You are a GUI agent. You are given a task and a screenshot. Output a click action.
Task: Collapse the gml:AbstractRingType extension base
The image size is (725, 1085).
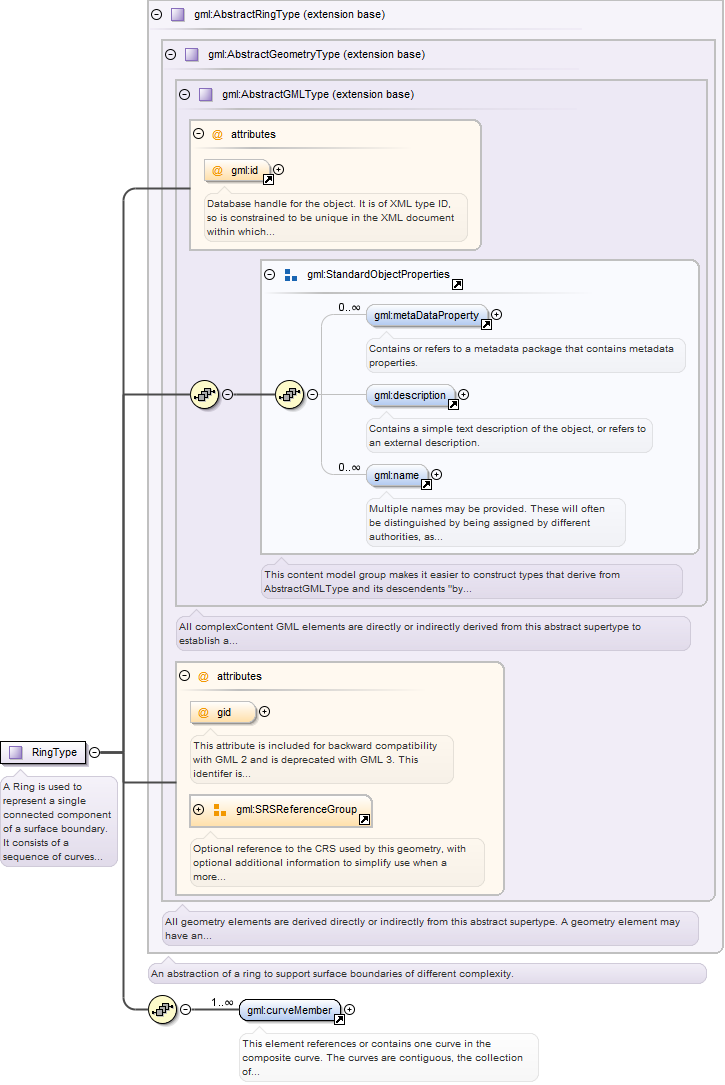click(x=156, y=15)
